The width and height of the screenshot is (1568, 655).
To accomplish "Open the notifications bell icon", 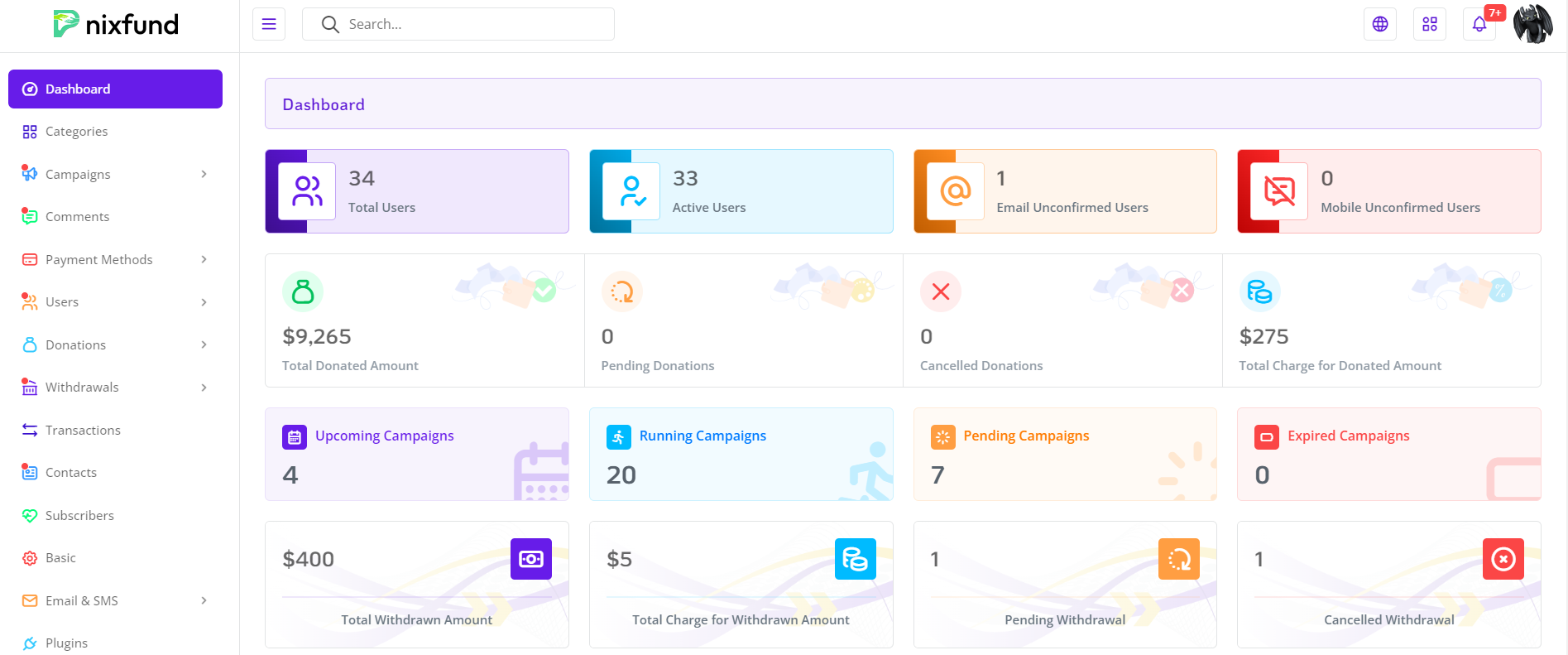I will coord(1479,24).
